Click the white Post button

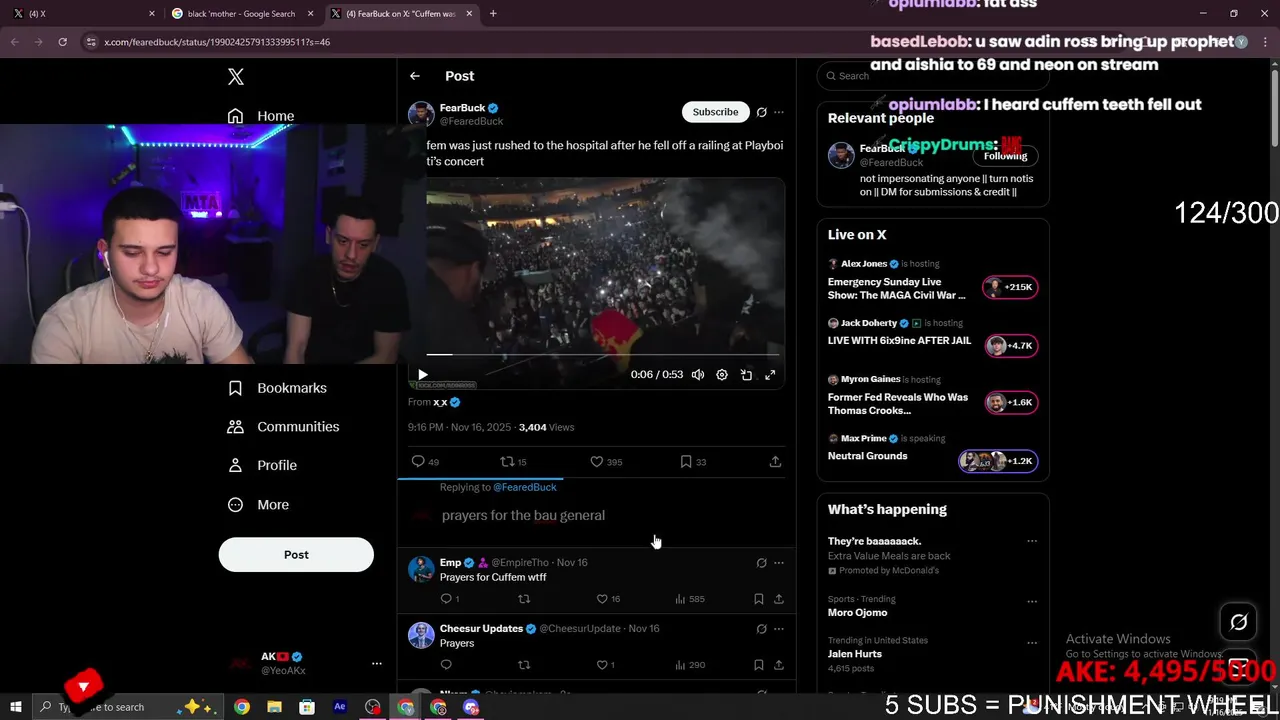pos(296,555)
